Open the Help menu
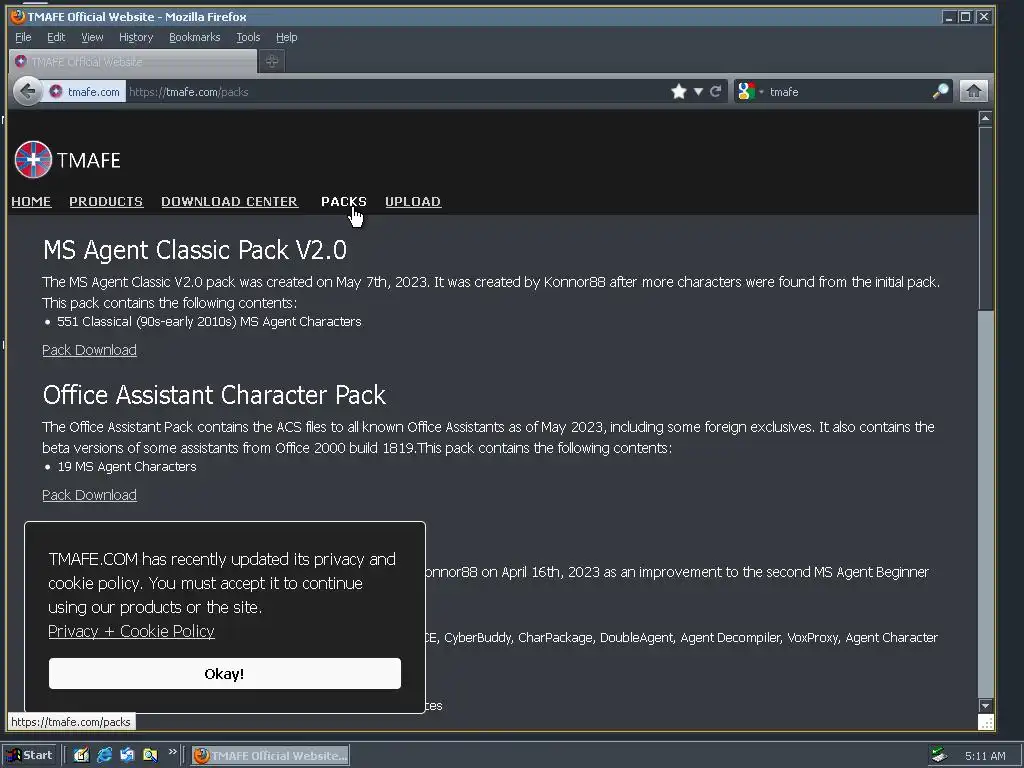1024x768 pixels. (286, 37)
